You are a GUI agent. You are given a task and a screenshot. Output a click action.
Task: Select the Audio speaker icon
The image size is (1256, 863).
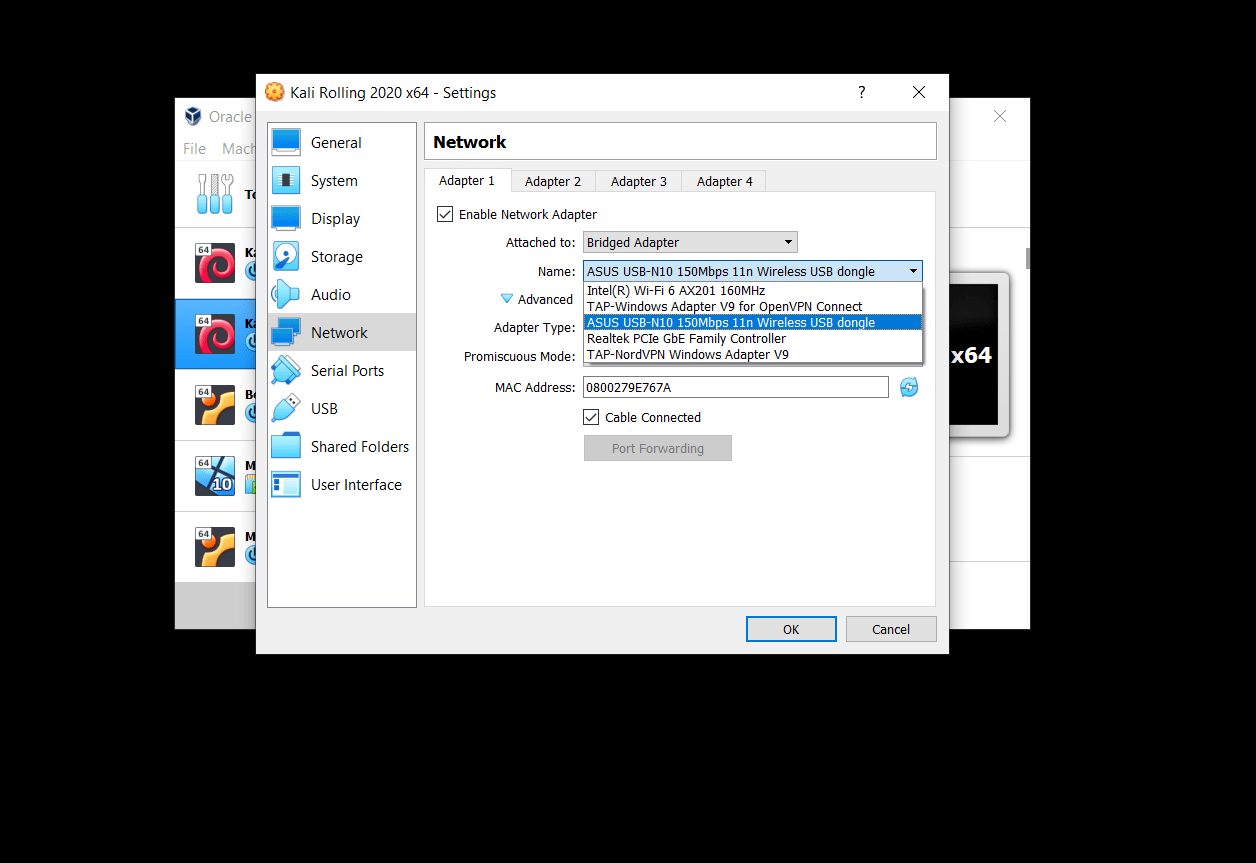tap(286, 295)
